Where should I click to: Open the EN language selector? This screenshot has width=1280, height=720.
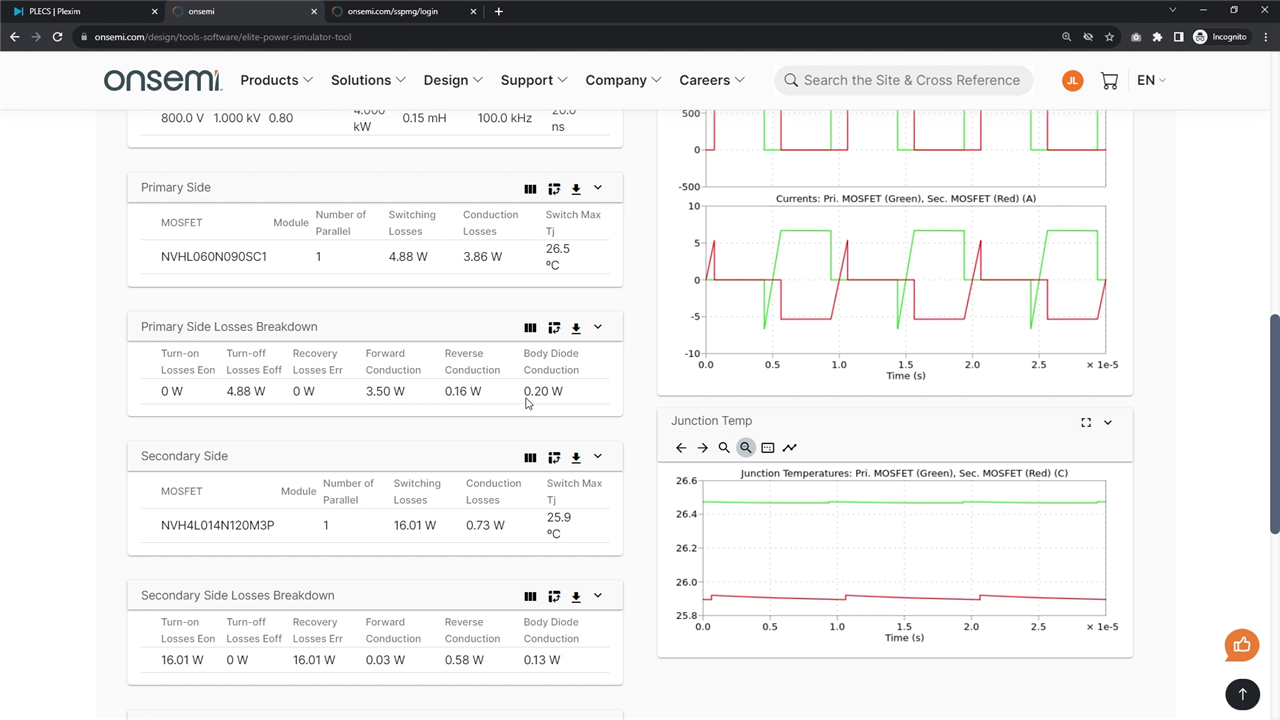click(x=1152, y=80)
